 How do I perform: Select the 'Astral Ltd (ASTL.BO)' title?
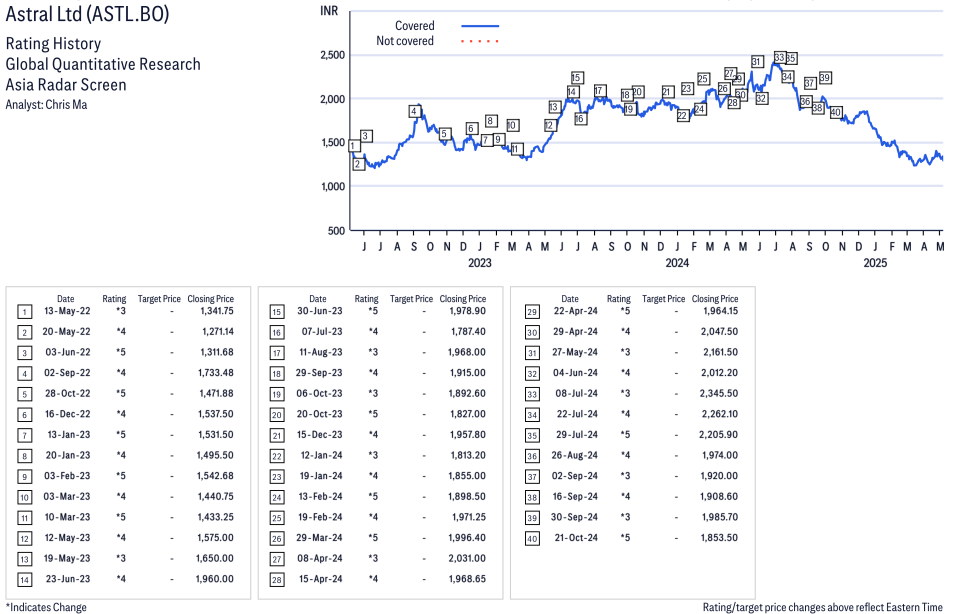88,14
